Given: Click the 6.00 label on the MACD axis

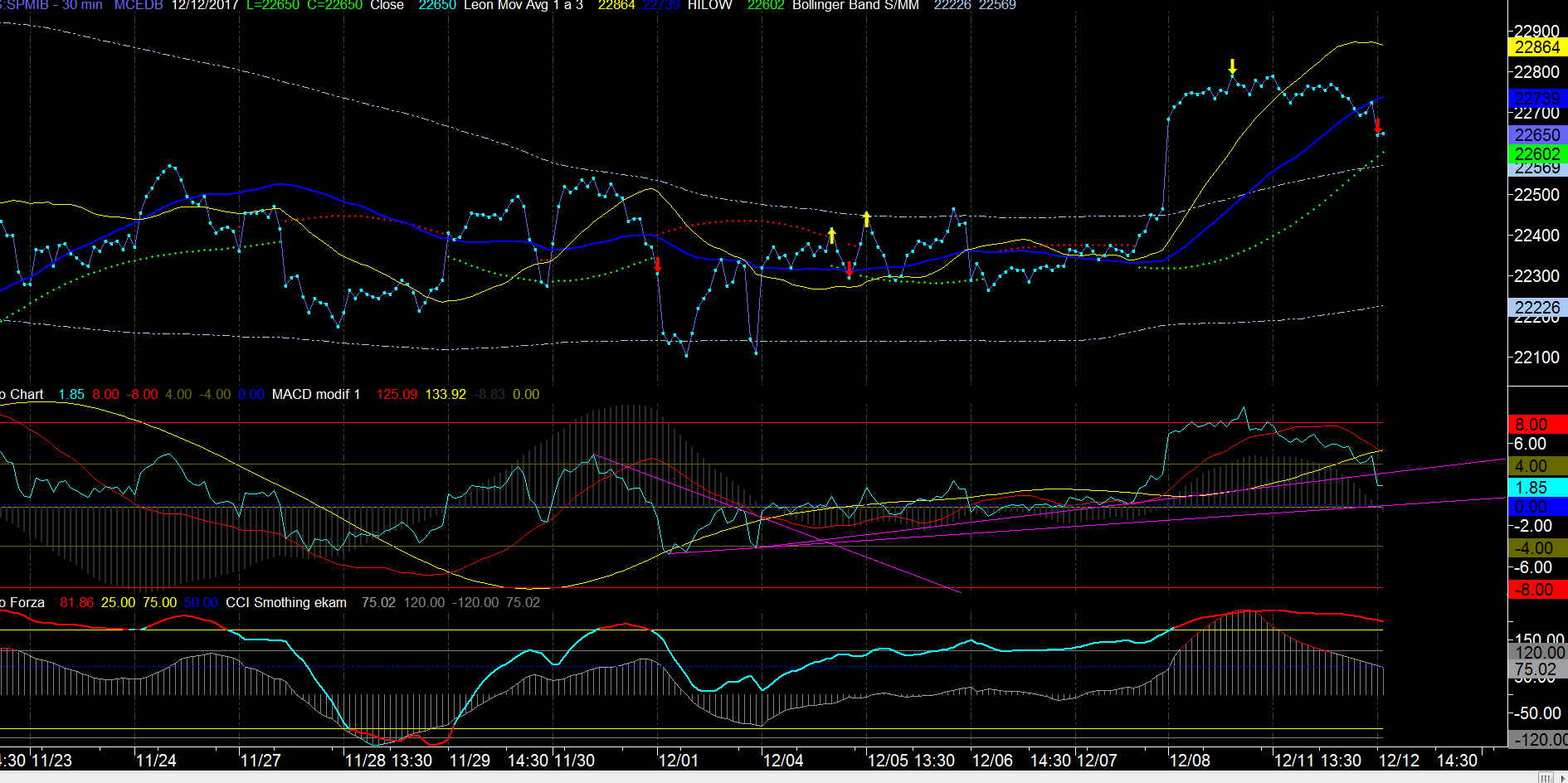Looking at the screenshot, I should tap(1531, 444).
